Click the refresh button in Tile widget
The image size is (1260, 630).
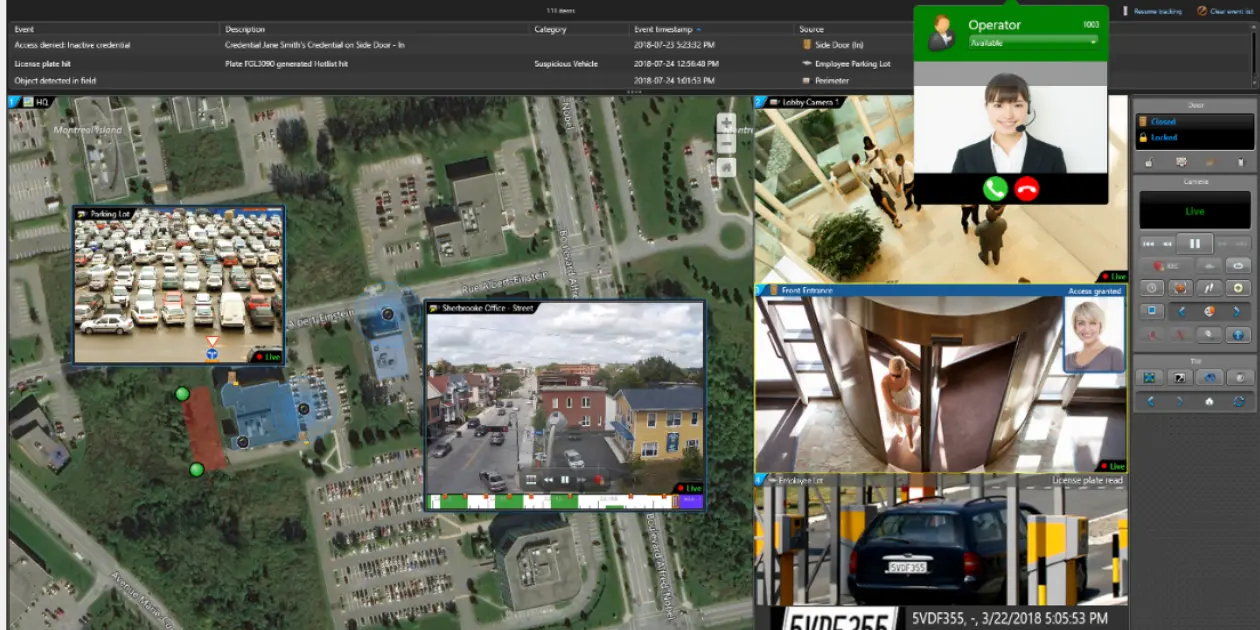point(1238,401)
